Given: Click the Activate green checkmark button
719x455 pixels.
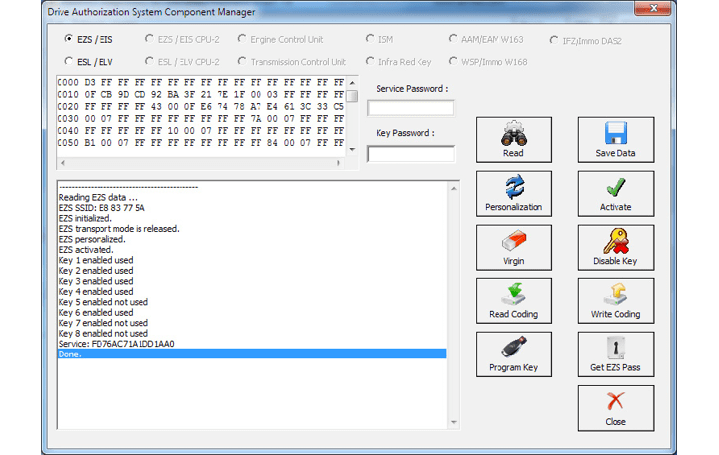Looking at the screenshot, I should [615, 194].
